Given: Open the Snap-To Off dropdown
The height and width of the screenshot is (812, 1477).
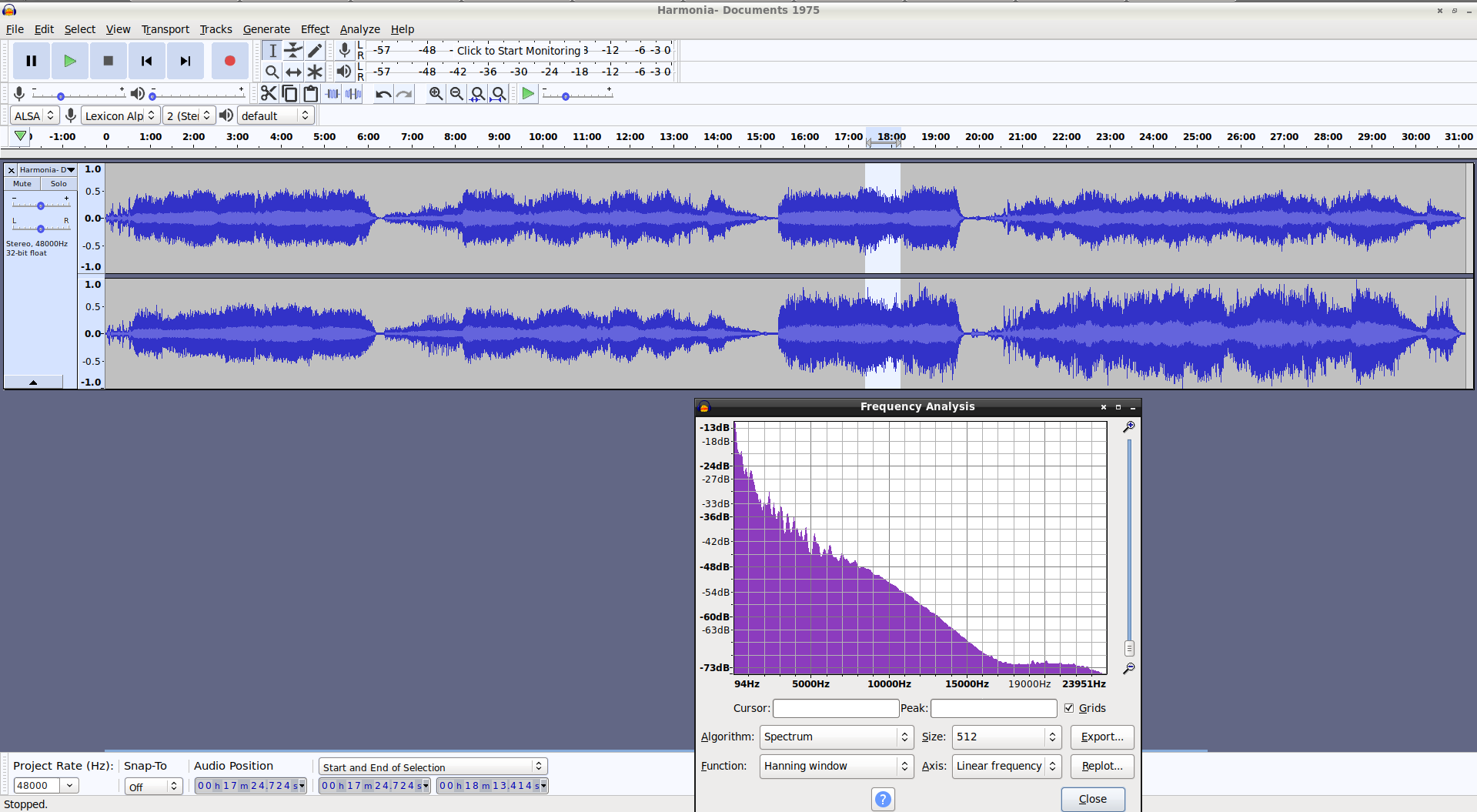Looking at the screenshot, I should pos(153,786).
